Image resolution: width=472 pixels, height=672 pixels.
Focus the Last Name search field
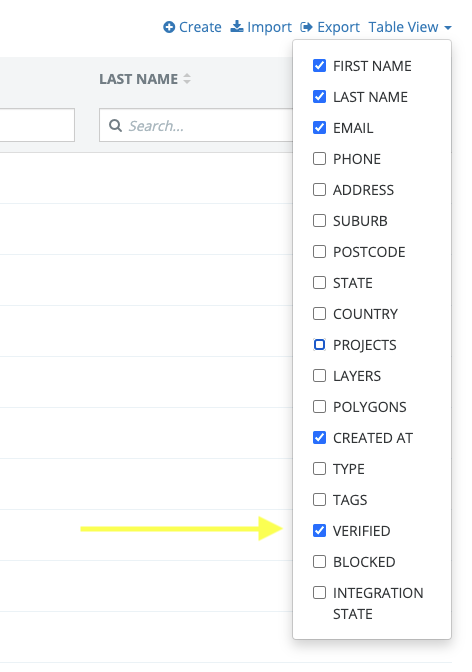196,125
